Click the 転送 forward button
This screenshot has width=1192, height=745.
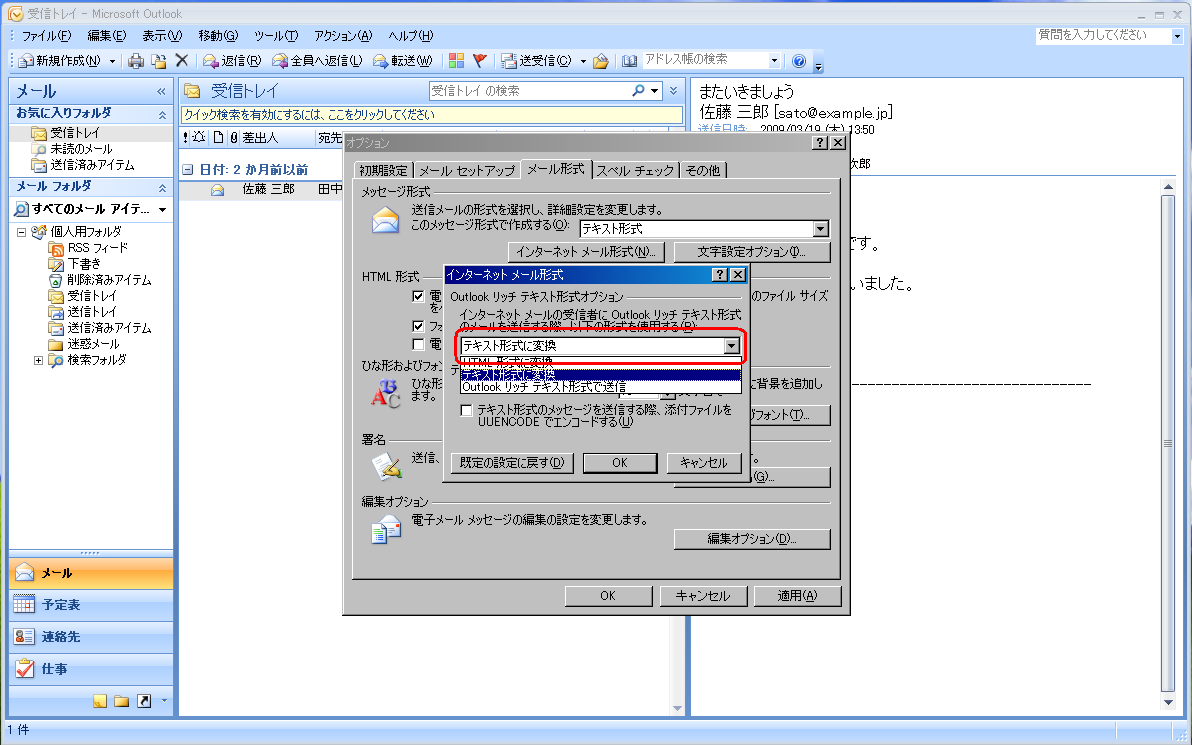(402, 61)
